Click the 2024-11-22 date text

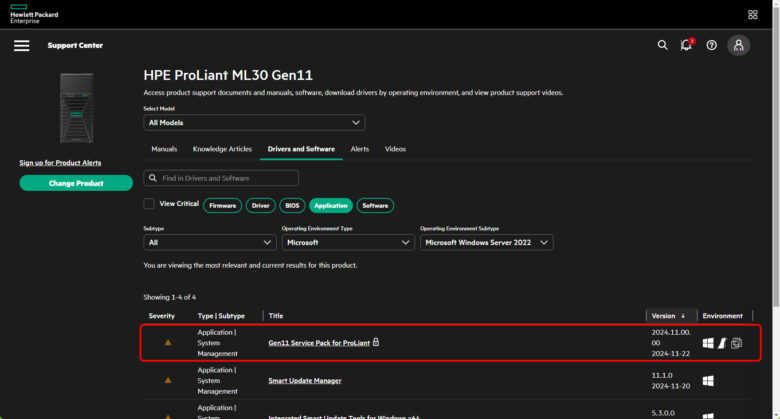[671, 354]
